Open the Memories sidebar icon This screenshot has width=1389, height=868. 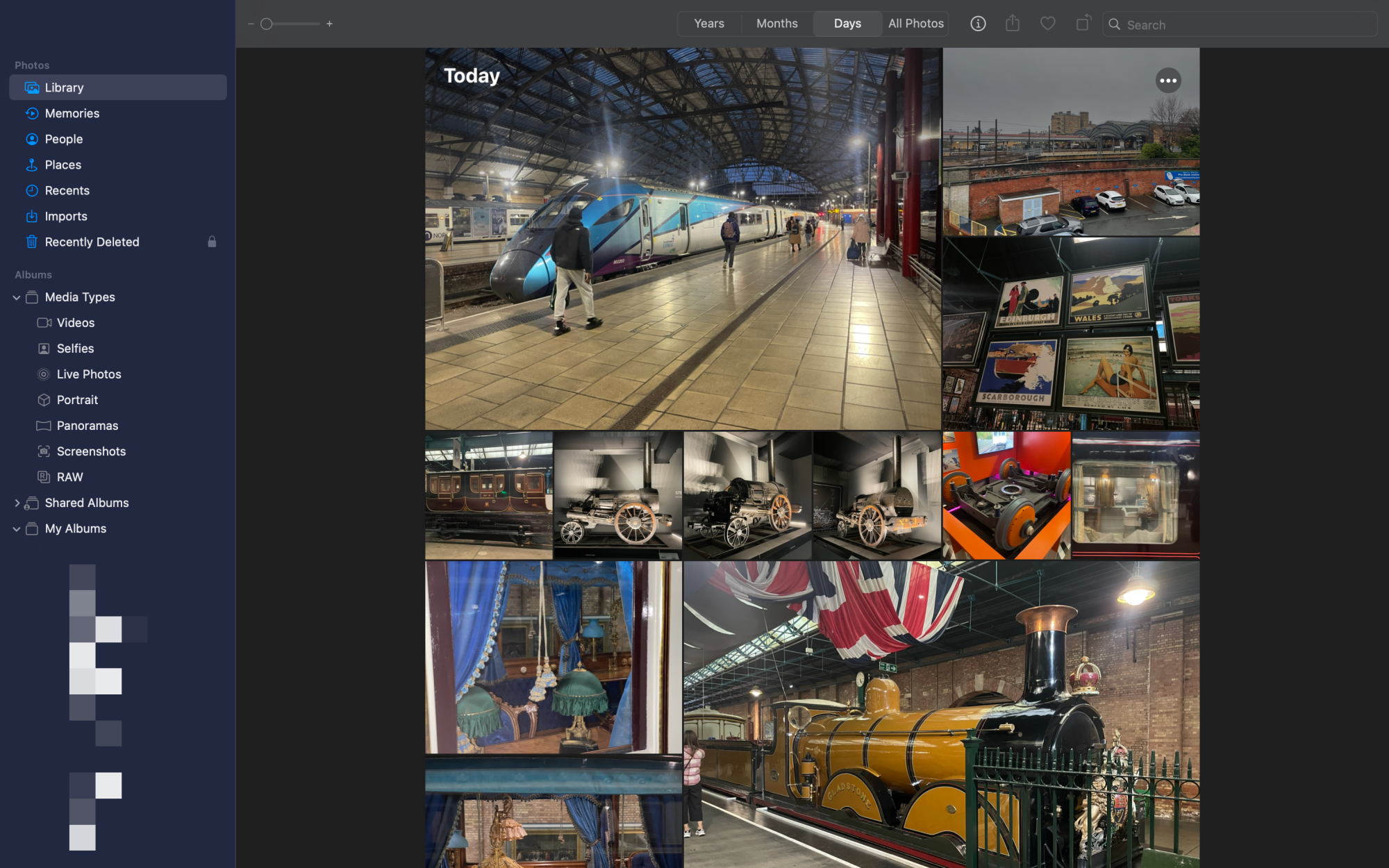[32, 113]
